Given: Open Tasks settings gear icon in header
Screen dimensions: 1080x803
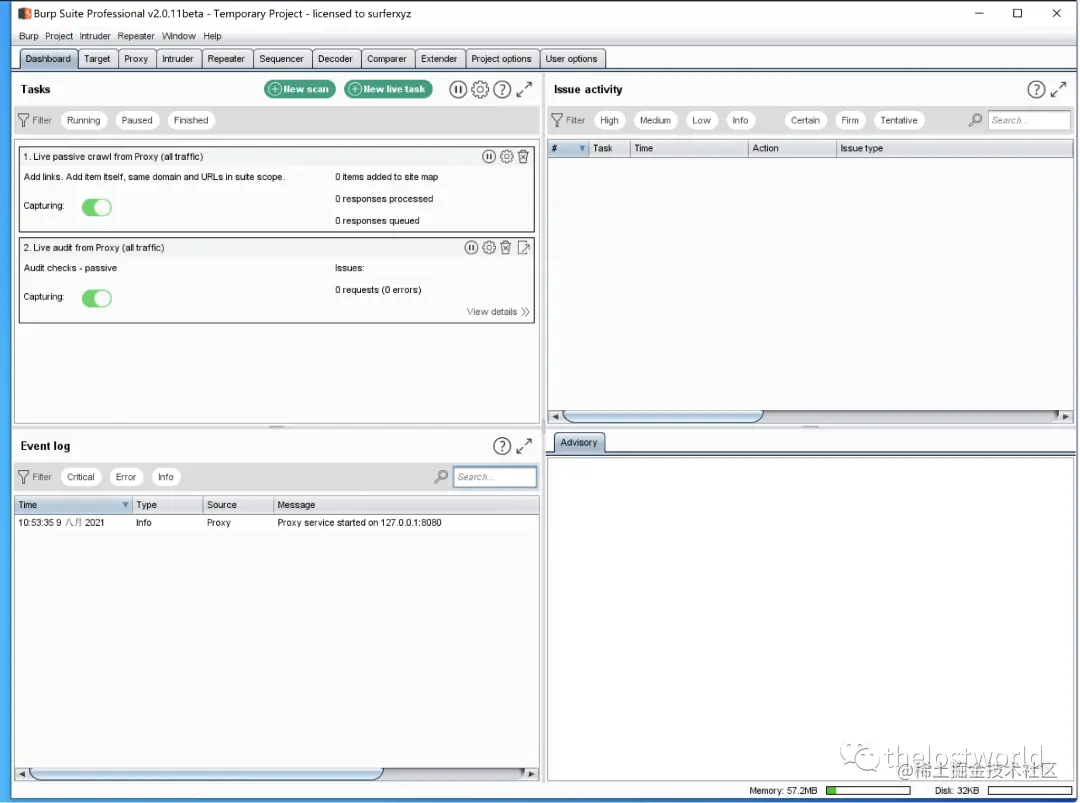Looking at the screenshot, I should 480,90.
